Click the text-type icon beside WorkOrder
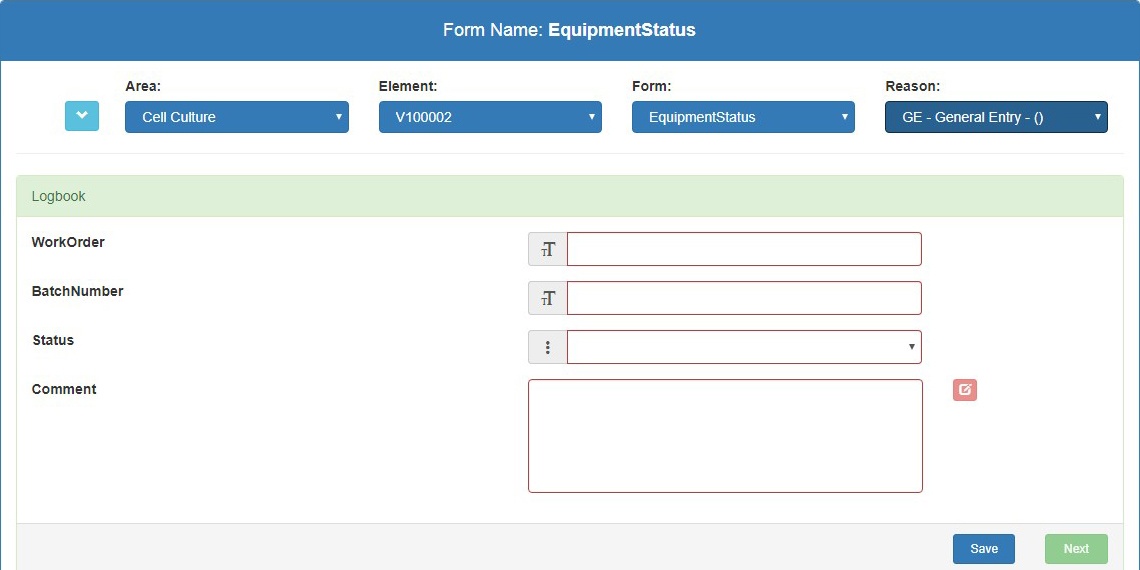Viewport: 1140px width, 570px height. pyautogui.click(x=547, y=249)
